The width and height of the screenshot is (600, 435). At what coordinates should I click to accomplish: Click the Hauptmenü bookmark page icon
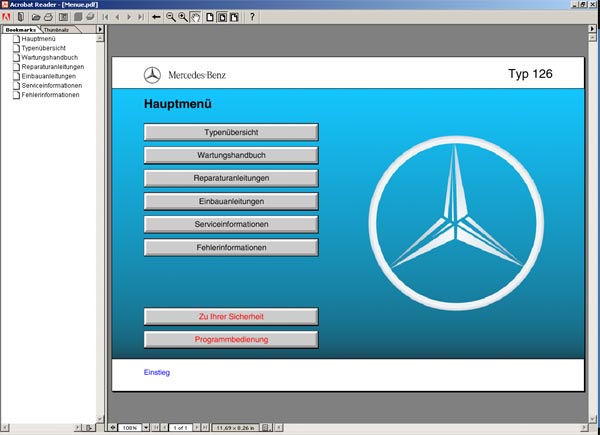tap(16, 39)
